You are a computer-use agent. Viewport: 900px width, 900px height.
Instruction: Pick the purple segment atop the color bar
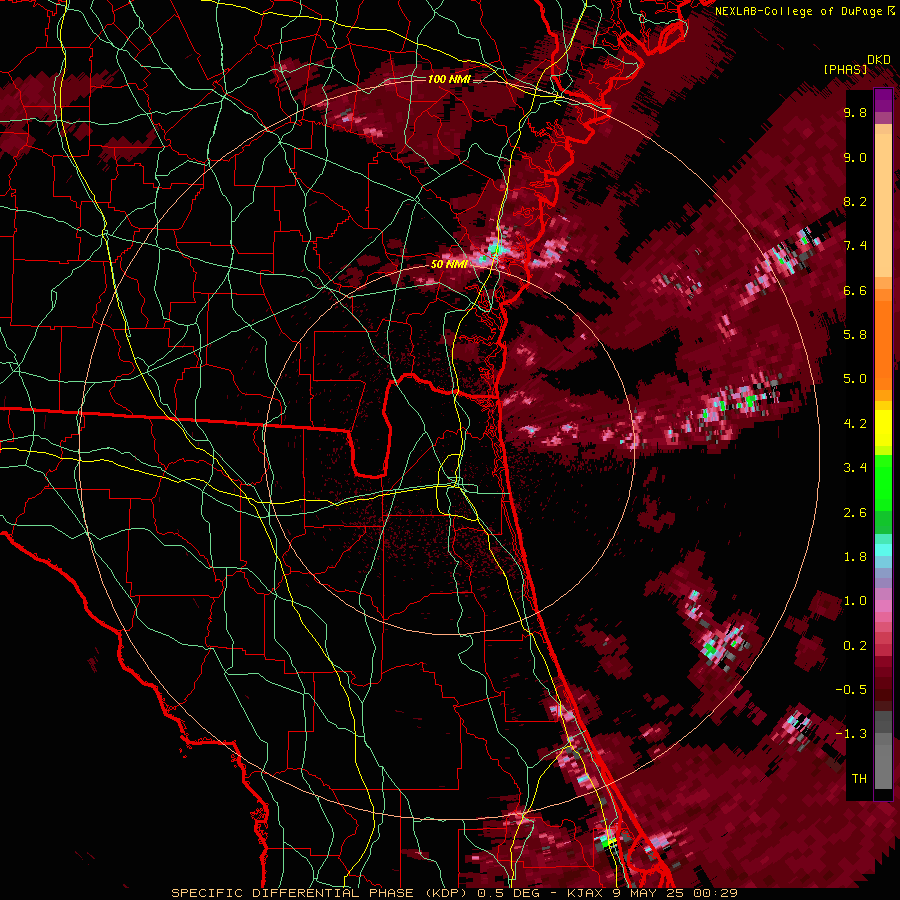883,100
